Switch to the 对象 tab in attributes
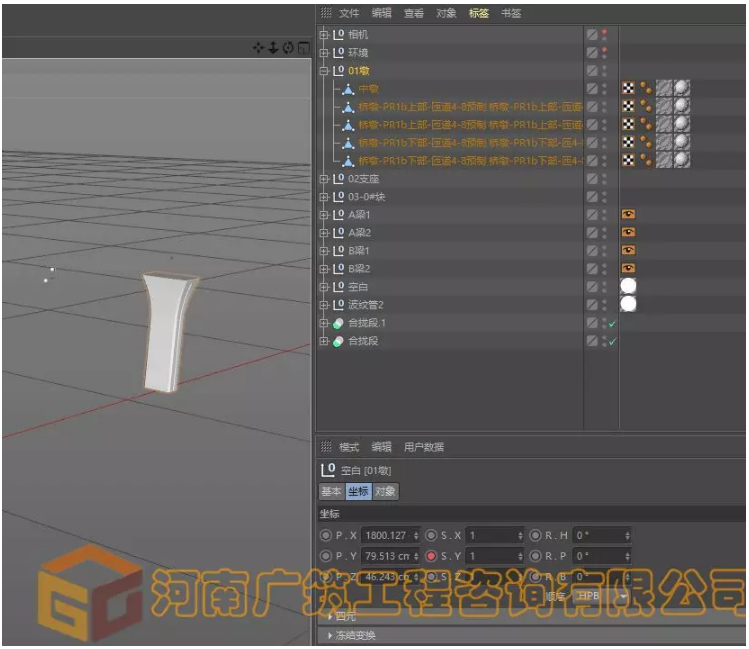 pos(385,491)
